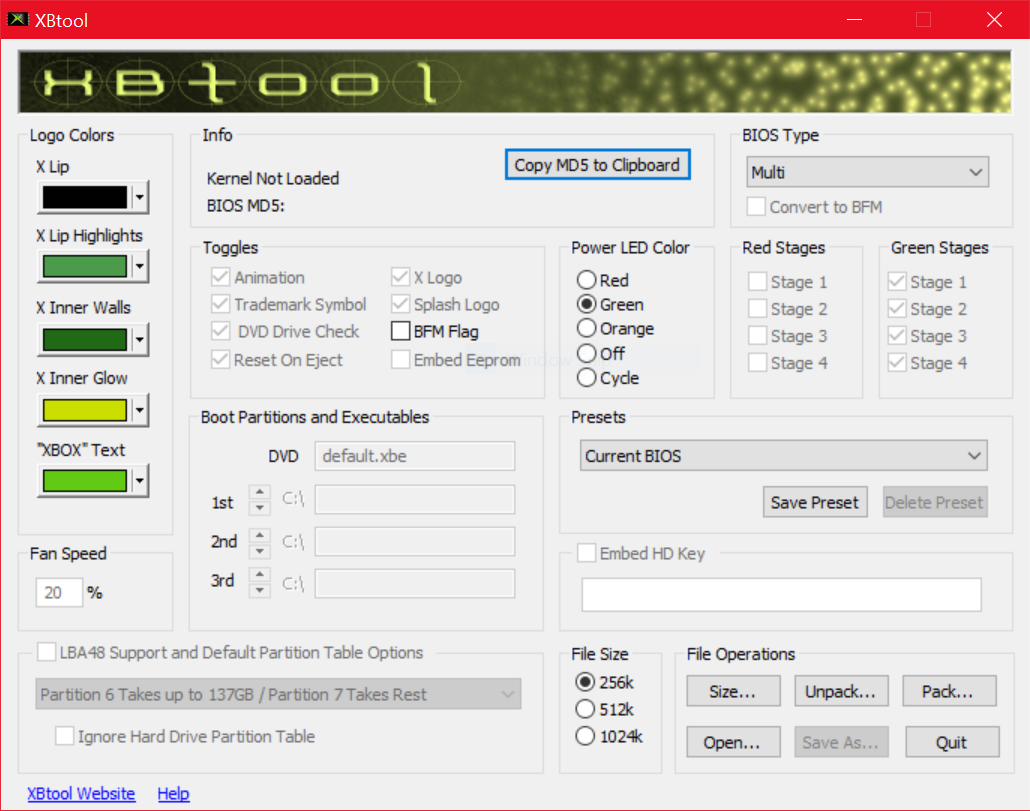Click the DVD default.xbe field
Viewport: 1030px width, 811px height.
click(414, 456)
